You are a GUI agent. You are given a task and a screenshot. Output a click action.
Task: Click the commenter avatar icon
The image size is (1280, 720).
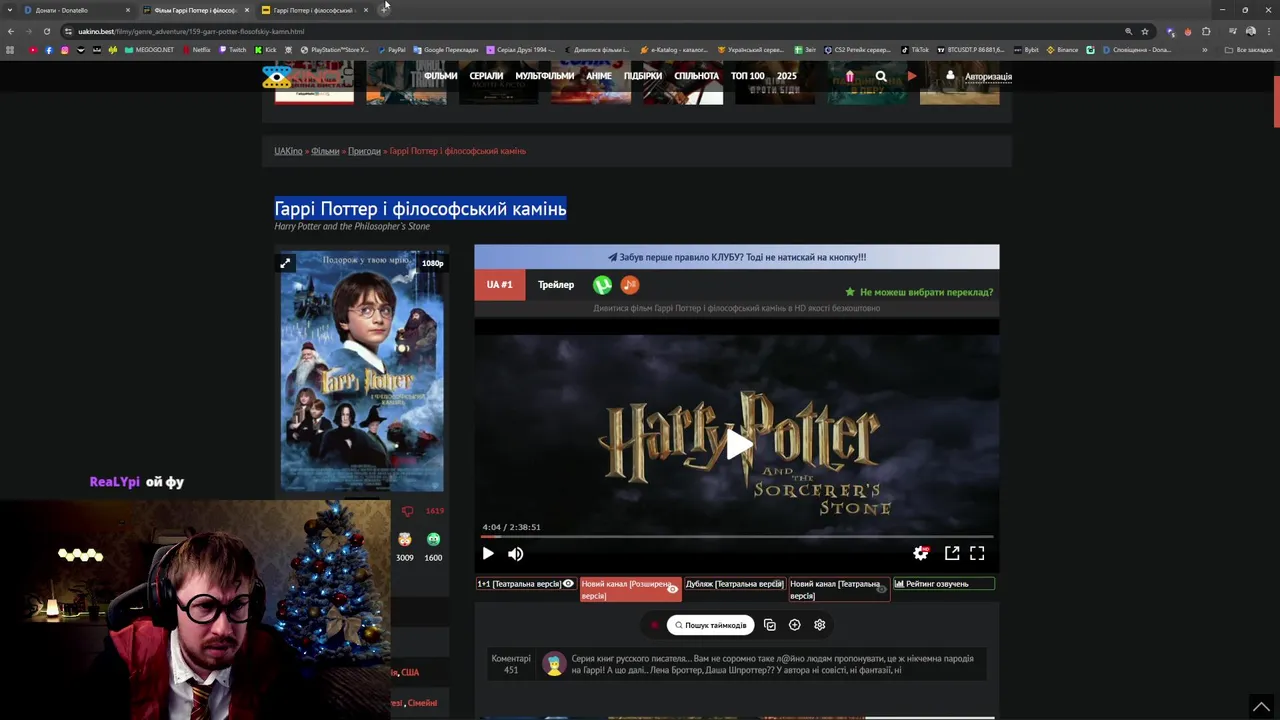pos(554,664)
